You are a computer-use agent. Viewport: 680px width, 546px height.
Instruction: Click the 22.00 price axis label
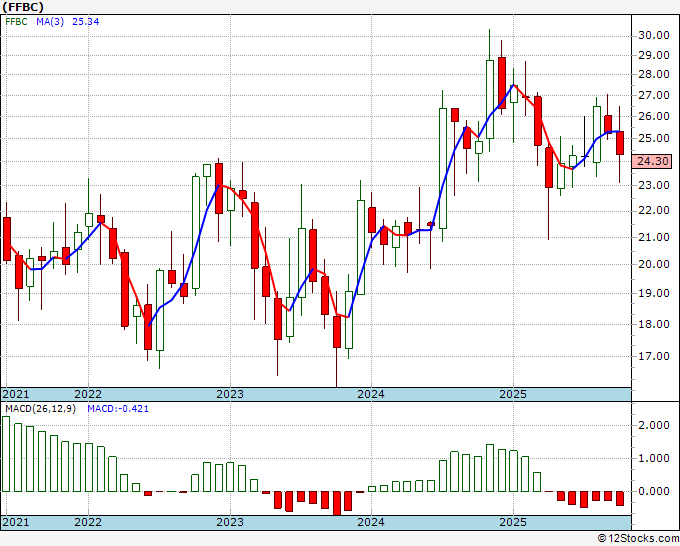[654, 210]
